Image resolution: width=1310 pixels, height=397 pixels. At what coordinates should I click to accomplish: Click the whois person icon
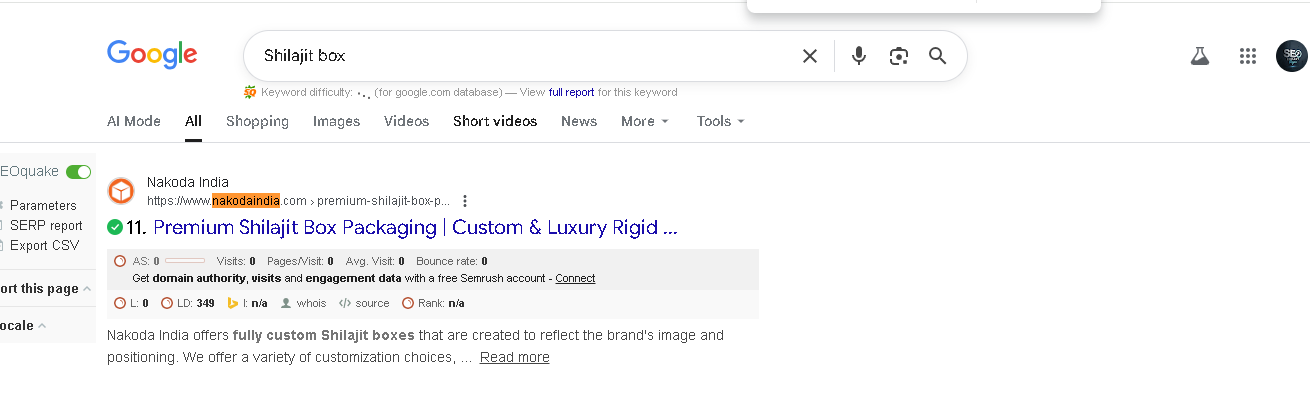[286, 303]
